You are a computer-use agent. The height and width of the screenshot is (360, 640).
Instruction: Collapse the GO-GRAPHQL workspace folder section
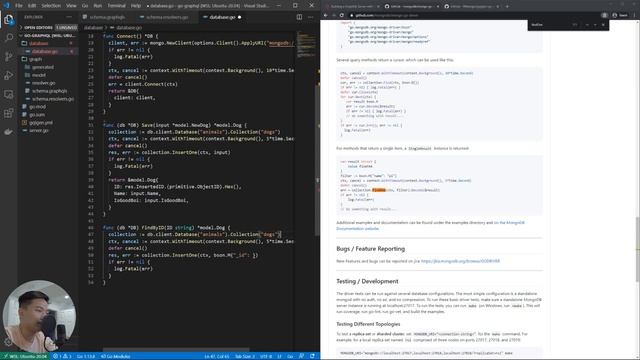tap(48, 36)
